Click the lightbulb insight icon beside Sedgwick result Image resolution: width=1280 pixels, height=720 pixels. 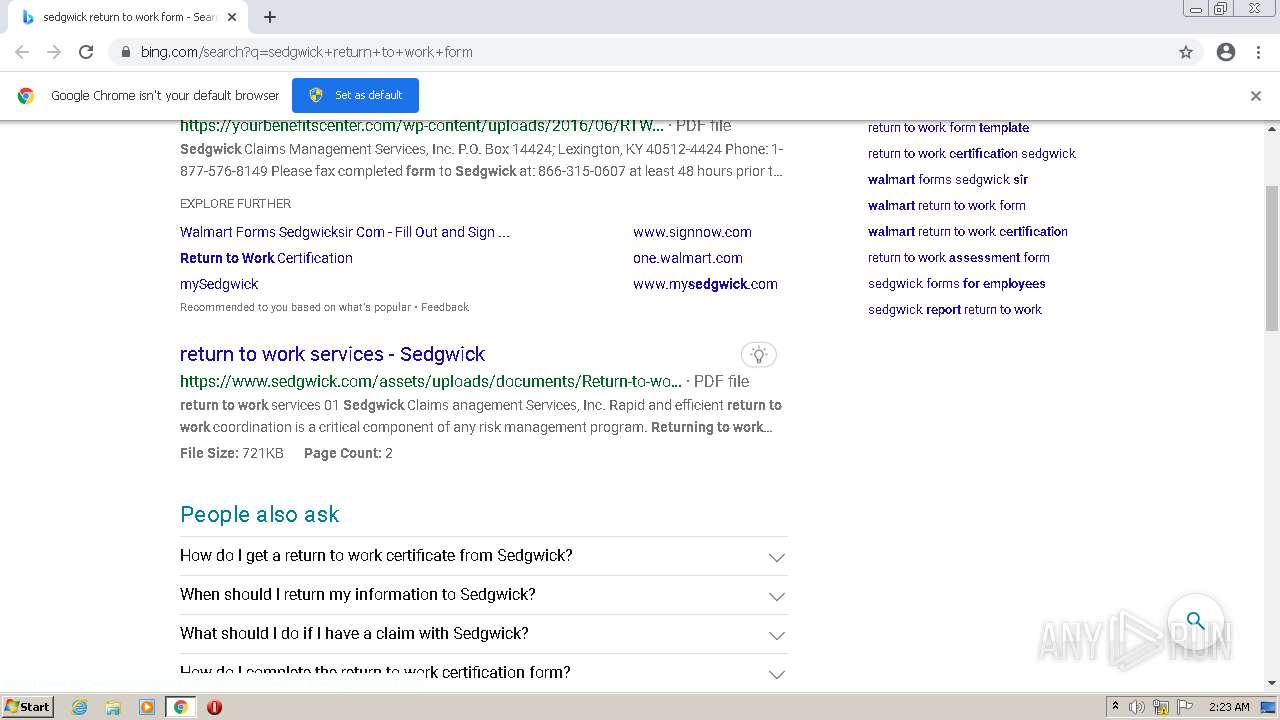coord(759,354)
